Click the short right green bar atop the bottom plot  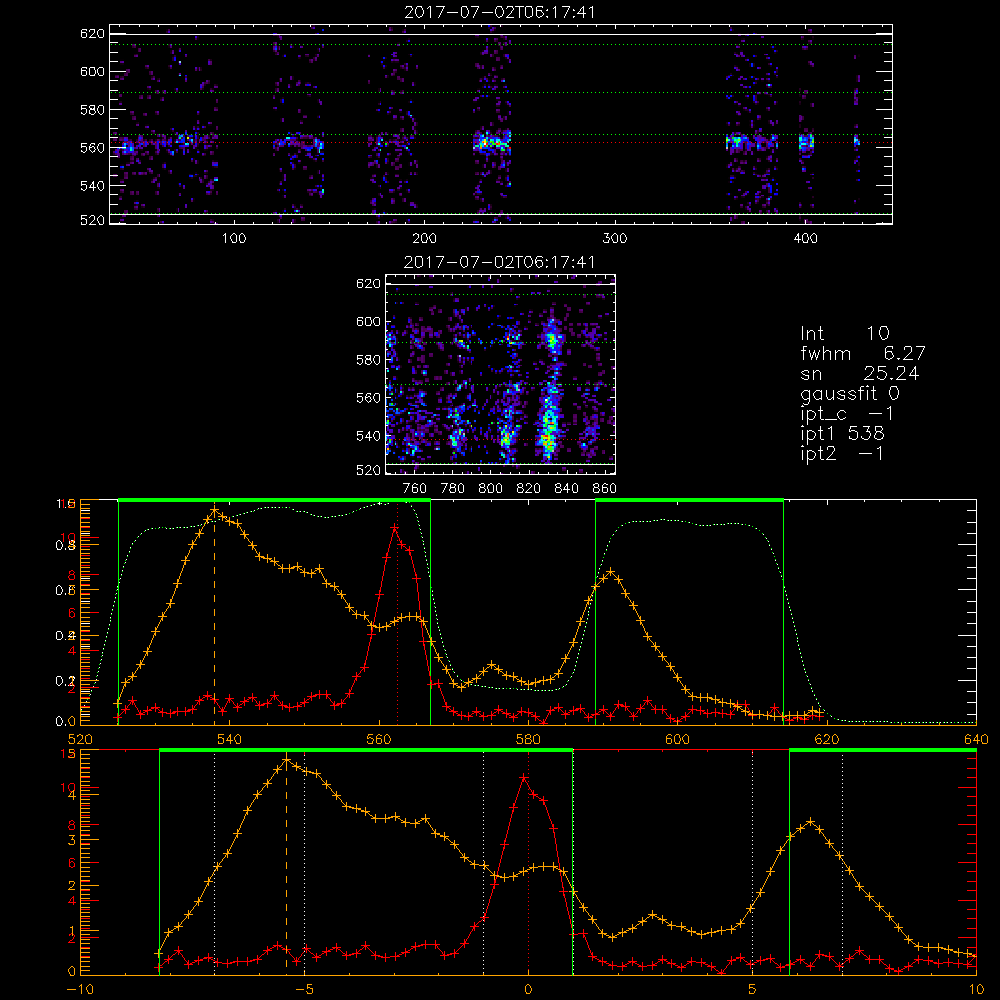pyautogui.click(x=883, y=751)
